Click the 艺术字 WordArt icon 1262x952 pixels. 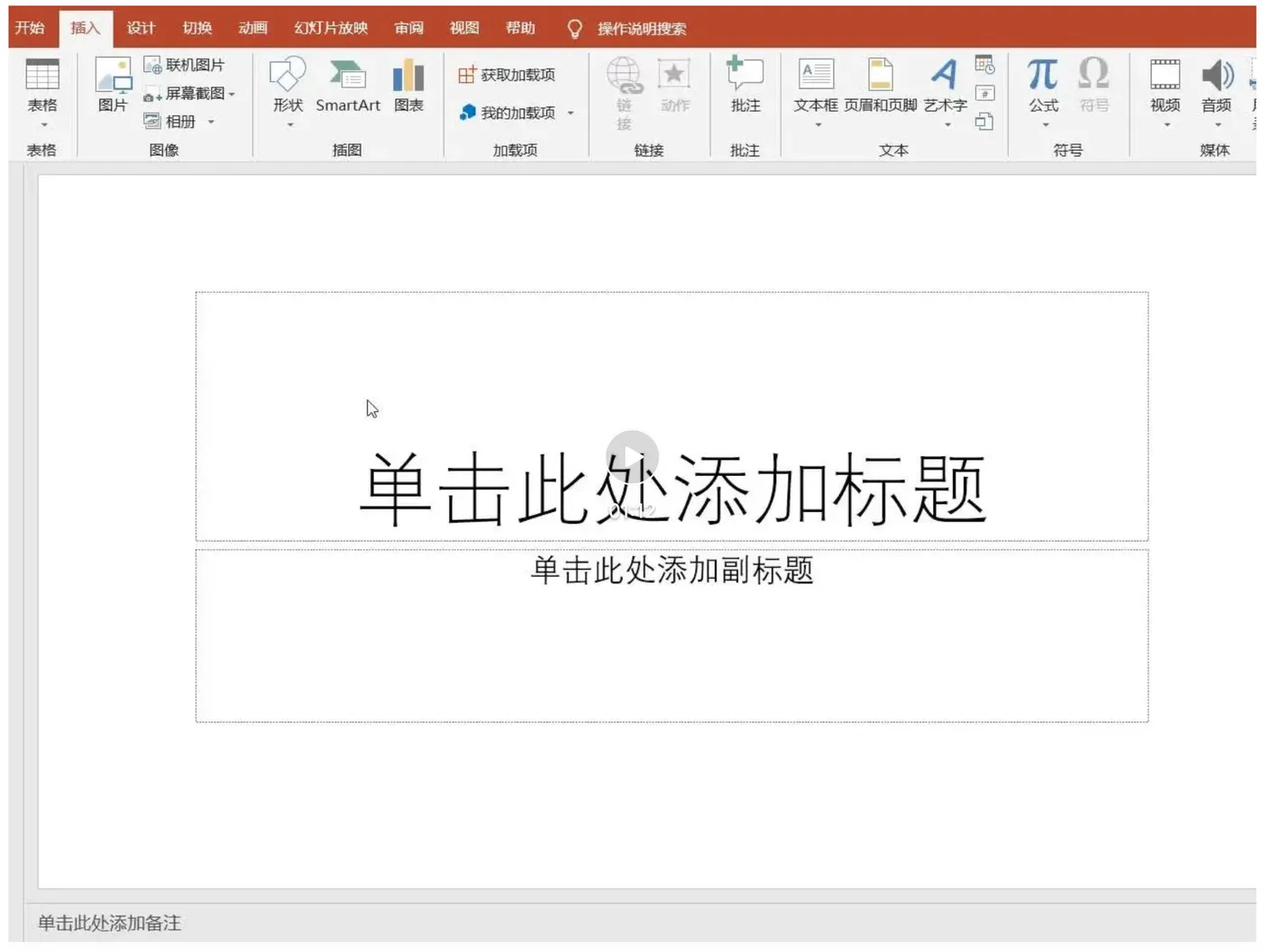[945, 74]
